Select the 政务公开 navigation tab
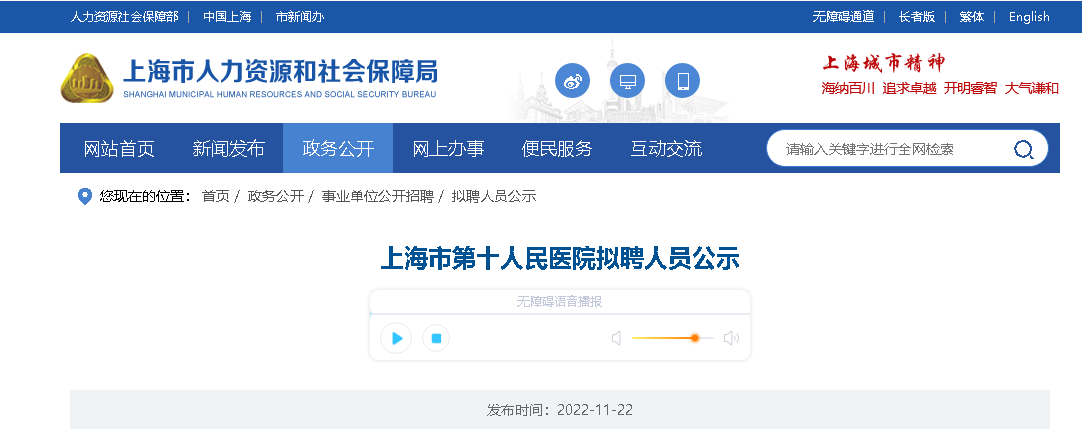This screenshot has height=446, width=1082. tap(338, 149)
